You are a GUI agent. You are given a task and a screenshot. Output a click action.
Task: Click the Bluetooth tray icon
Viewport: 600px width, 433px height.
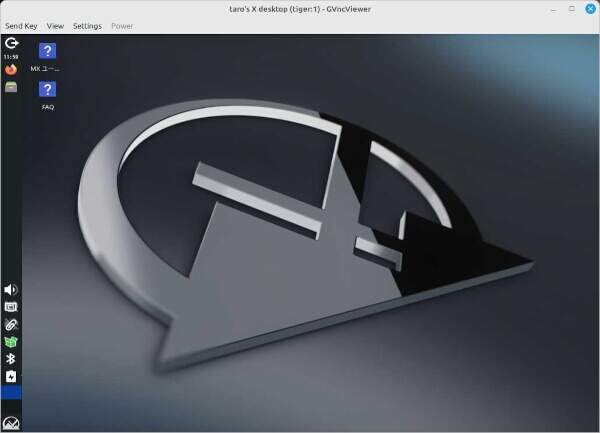[x=11, y=359]
